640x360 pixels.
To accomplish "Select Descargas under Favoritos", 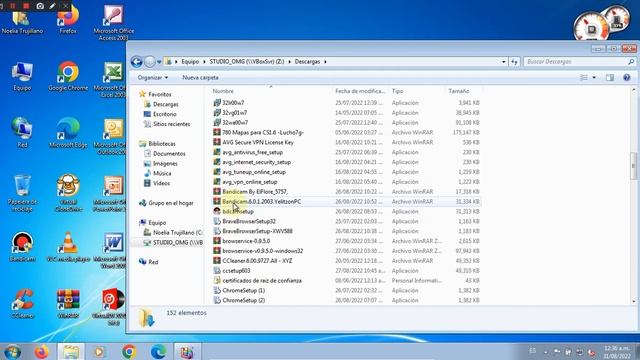I will point(166,104).
